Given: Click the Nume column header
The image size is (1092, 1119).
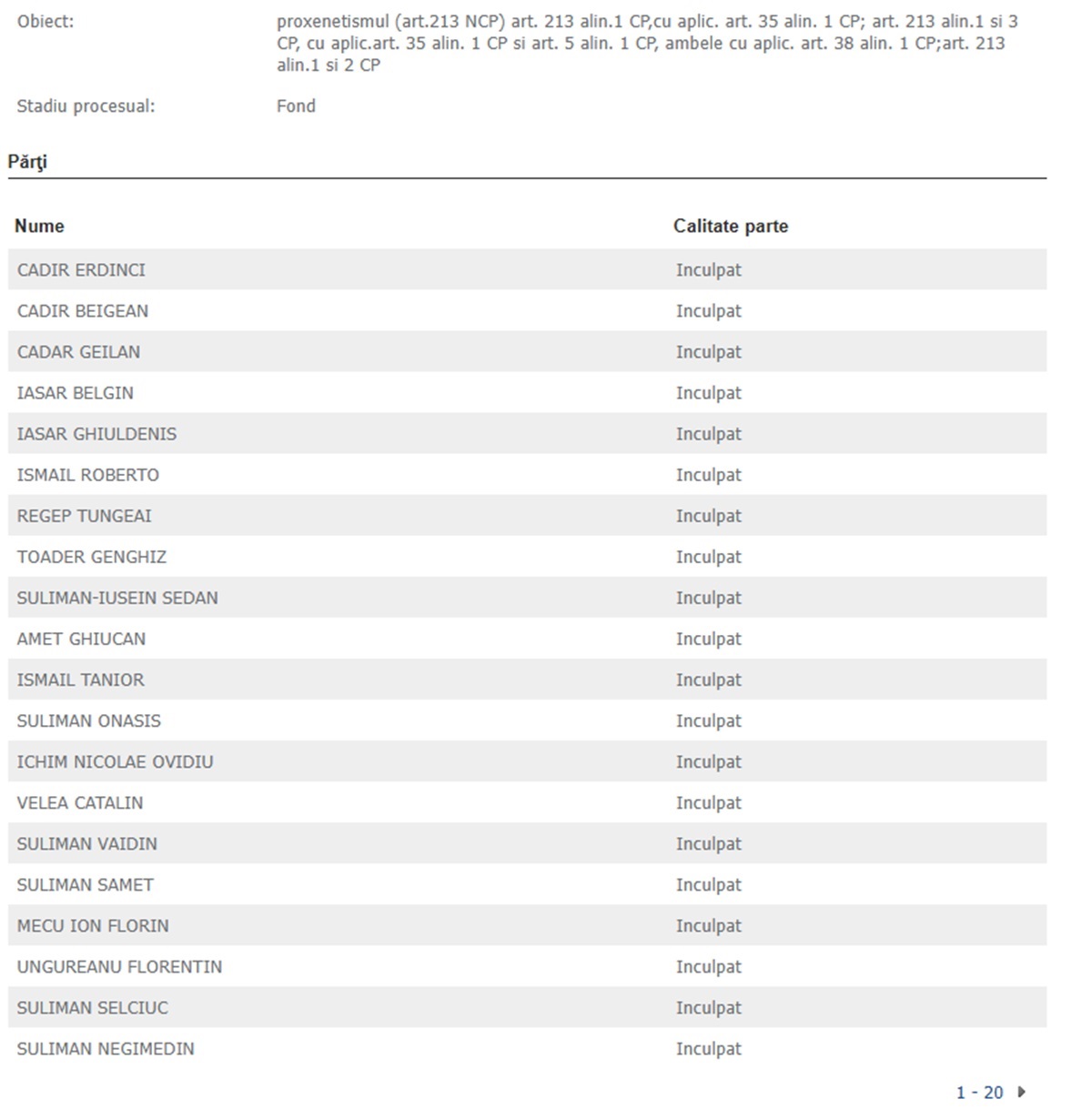Looking at the screenshot, I should (39, 226).
